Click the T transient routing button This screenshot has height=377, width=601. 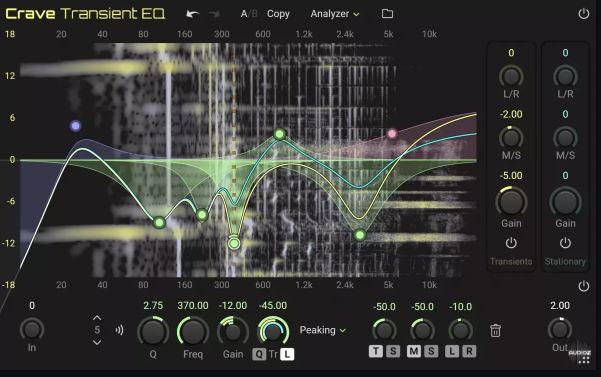[x=376, y=351]
